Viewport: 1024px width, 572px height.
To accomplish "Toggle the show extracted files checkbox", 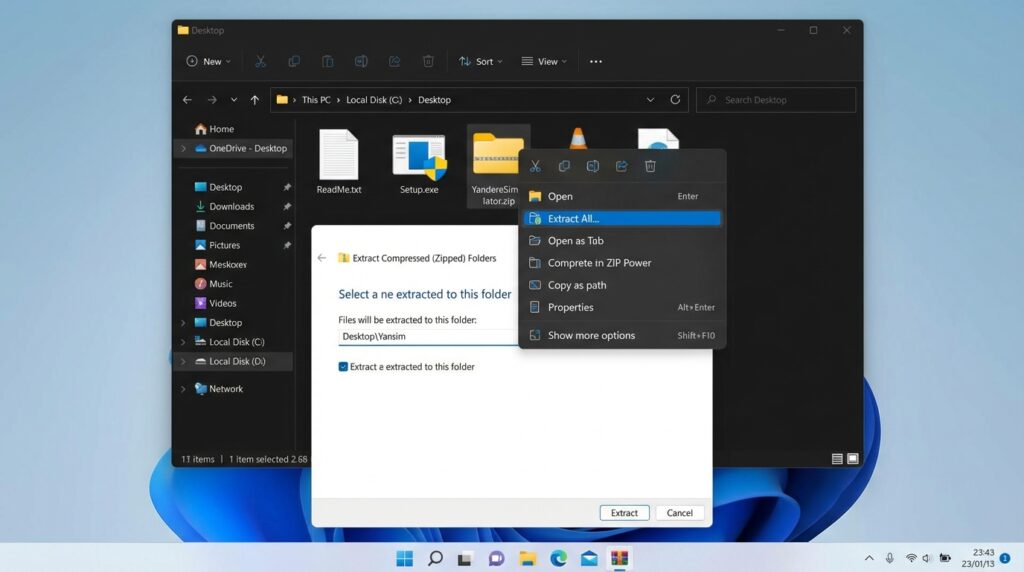I will tap(344, 367).
